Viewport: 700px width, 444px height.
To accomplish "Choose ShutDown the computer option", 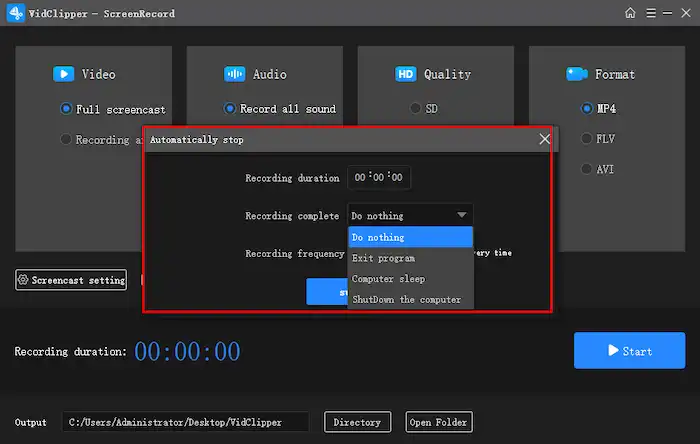I will click(x=410, y=299).
